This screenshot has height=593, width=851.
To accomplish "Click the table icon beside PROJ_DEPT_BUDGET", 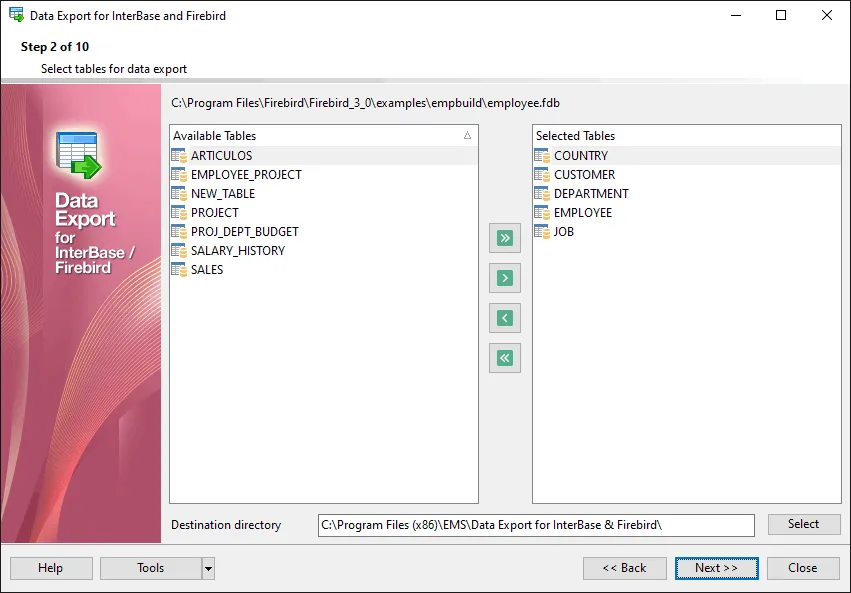I will [x=179, y=232].
